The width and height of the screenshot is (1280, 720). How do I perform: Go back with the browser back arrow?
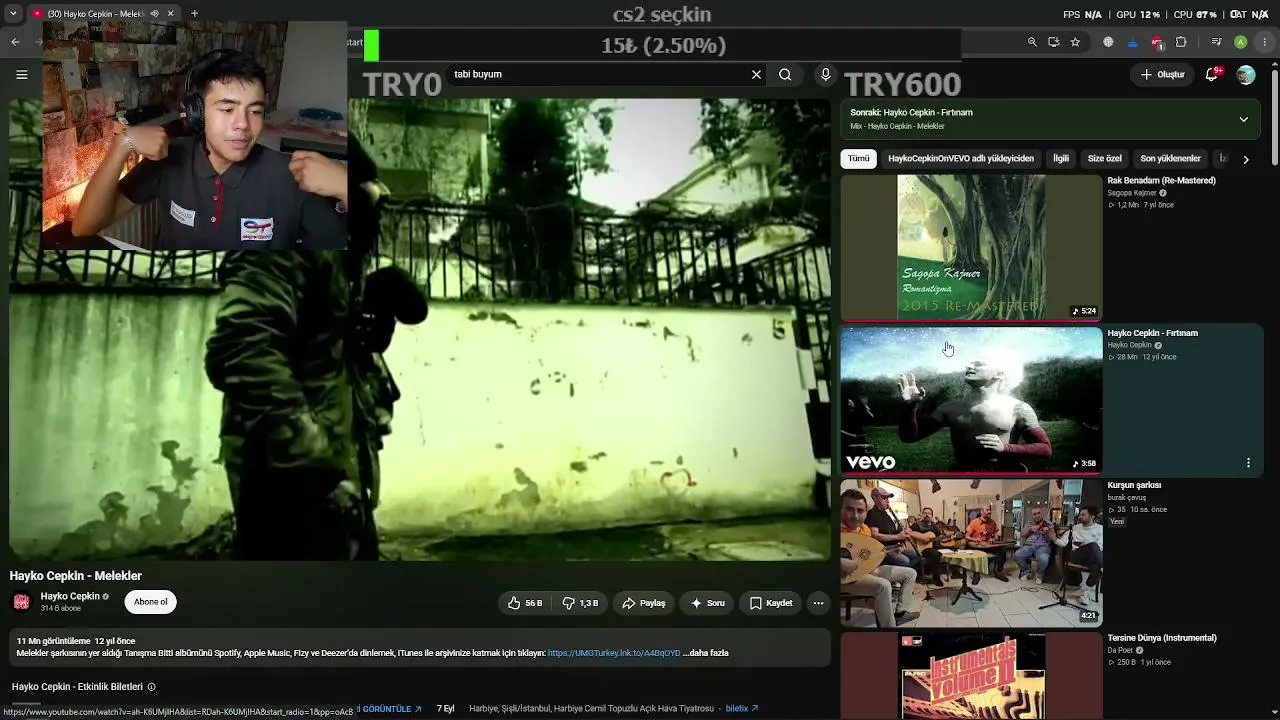15,42
